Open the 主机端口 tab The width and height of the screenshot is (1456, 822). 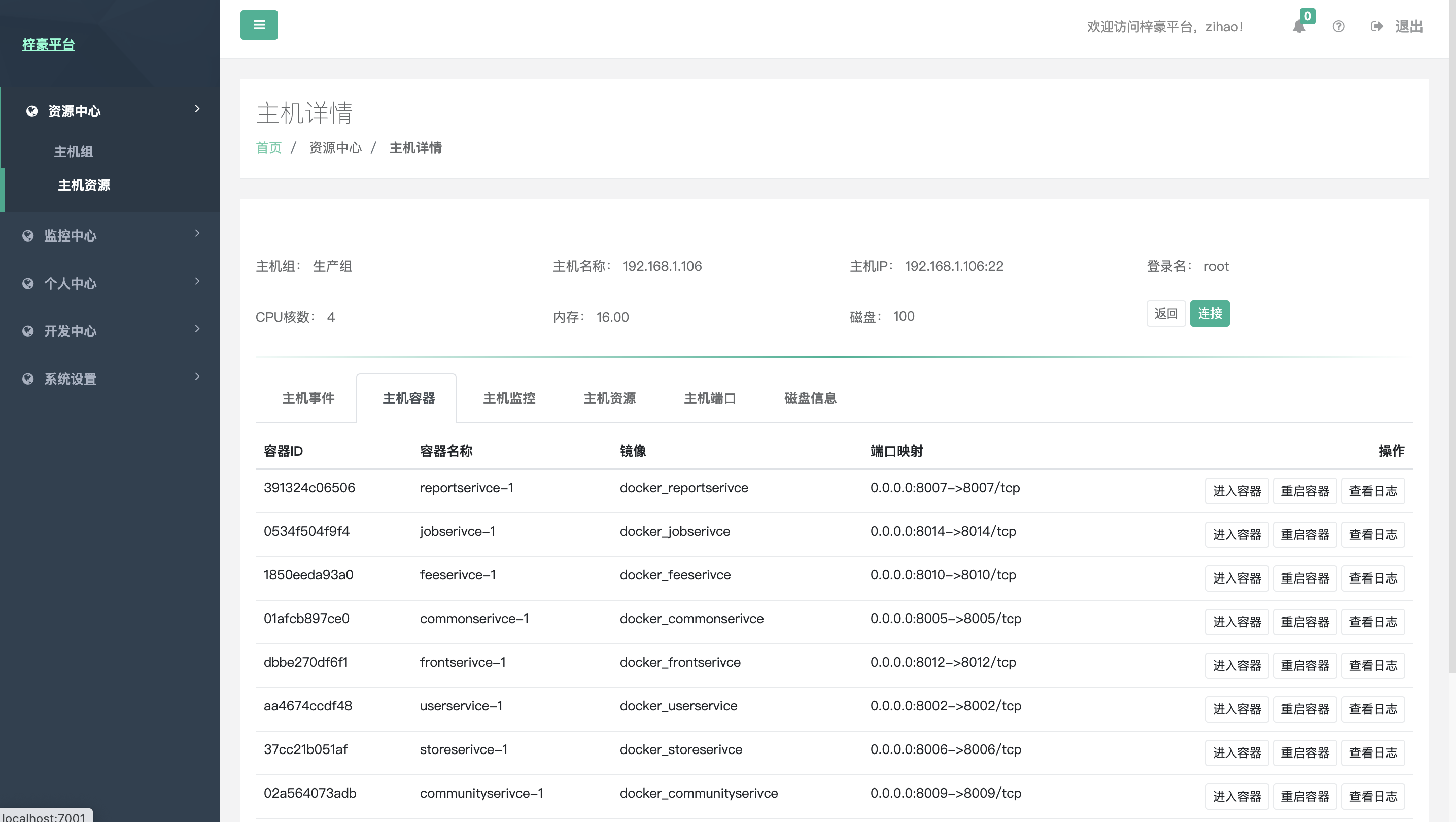tap(709, 398)
